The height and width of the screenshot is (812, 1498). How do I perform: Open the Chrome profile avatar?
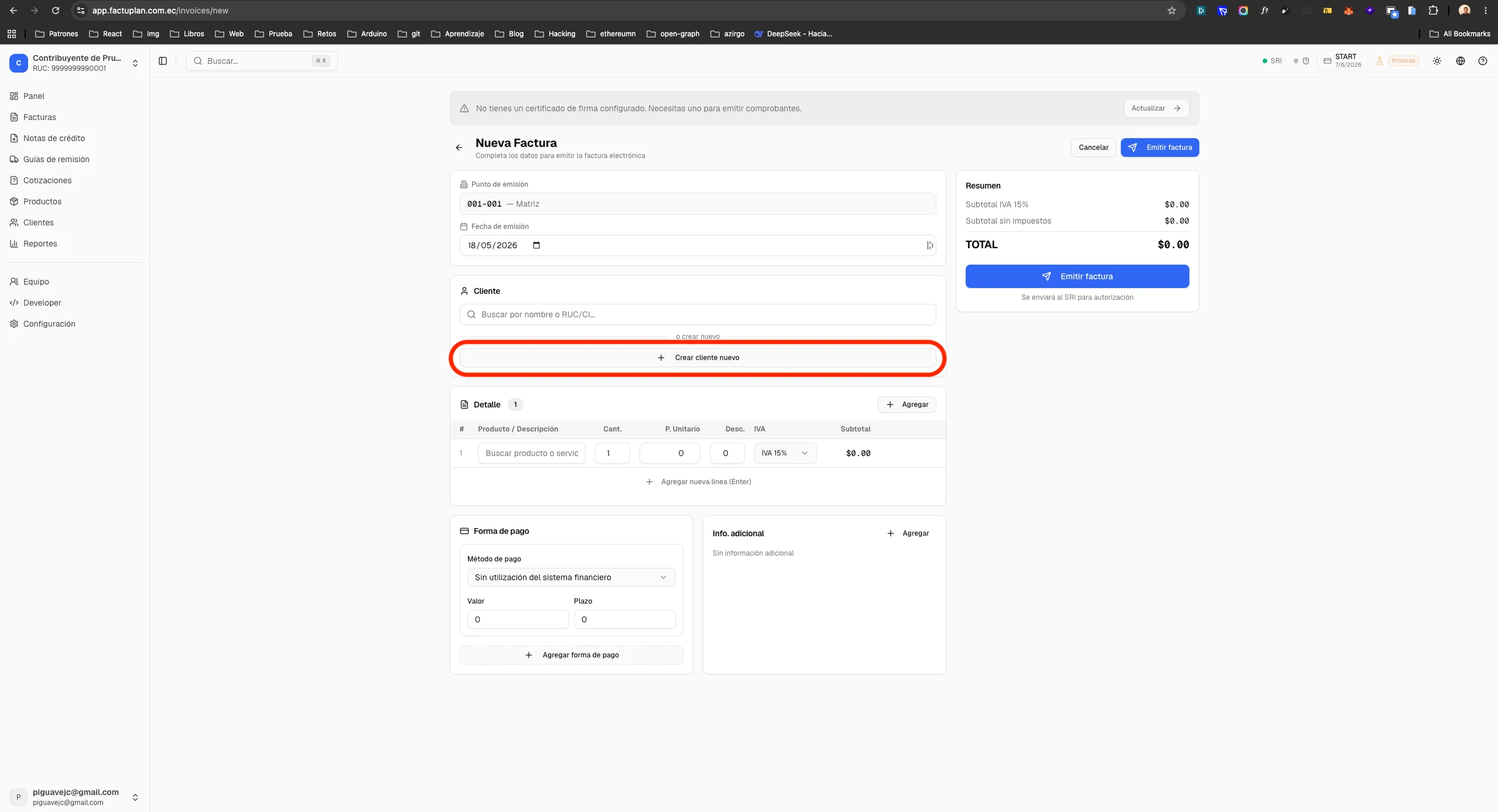(1465, 11)
